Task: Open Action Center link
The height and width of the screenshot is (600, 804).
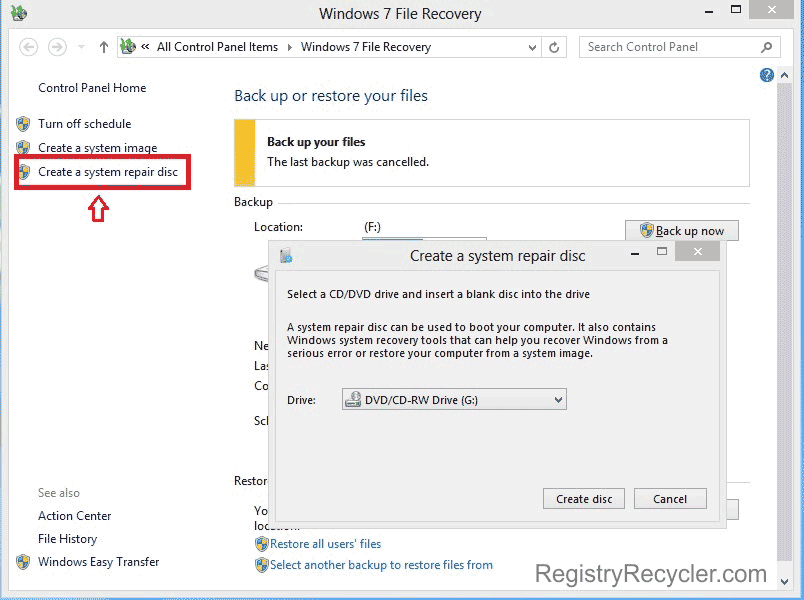Action: point(74,516)
